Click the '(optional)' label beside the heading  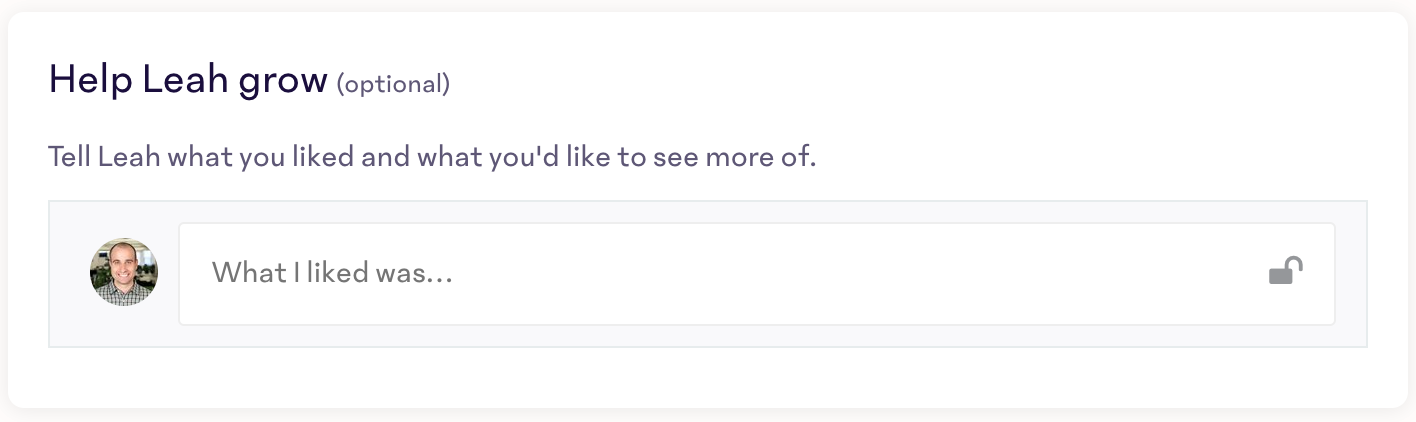[x=393, y=84]
